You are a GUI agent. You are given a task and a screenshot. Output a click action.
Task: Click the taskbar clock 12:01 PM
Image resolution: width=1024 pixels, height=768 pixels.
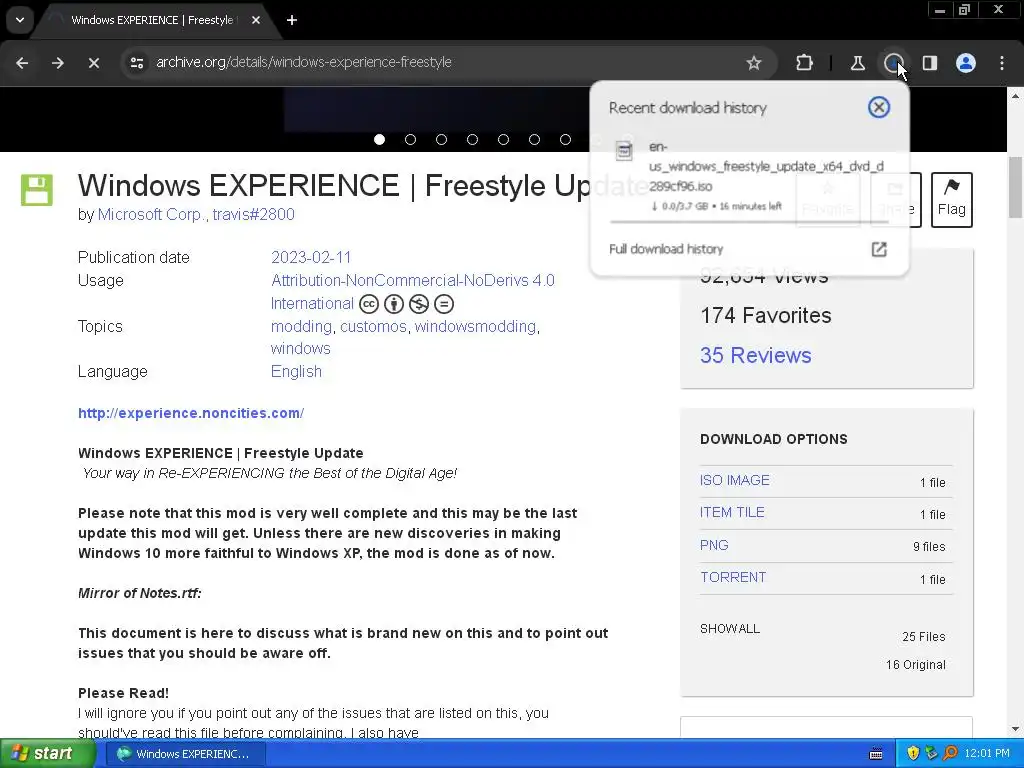987,754
